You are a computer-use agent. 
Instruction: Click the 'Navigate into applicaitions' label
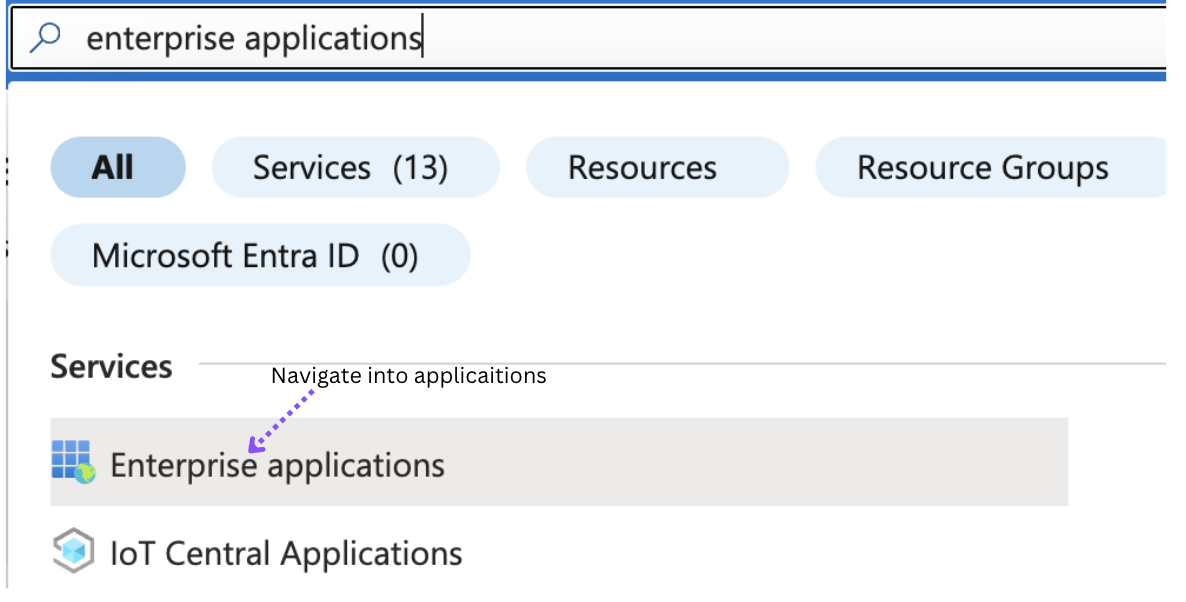(x=408, y=376)
